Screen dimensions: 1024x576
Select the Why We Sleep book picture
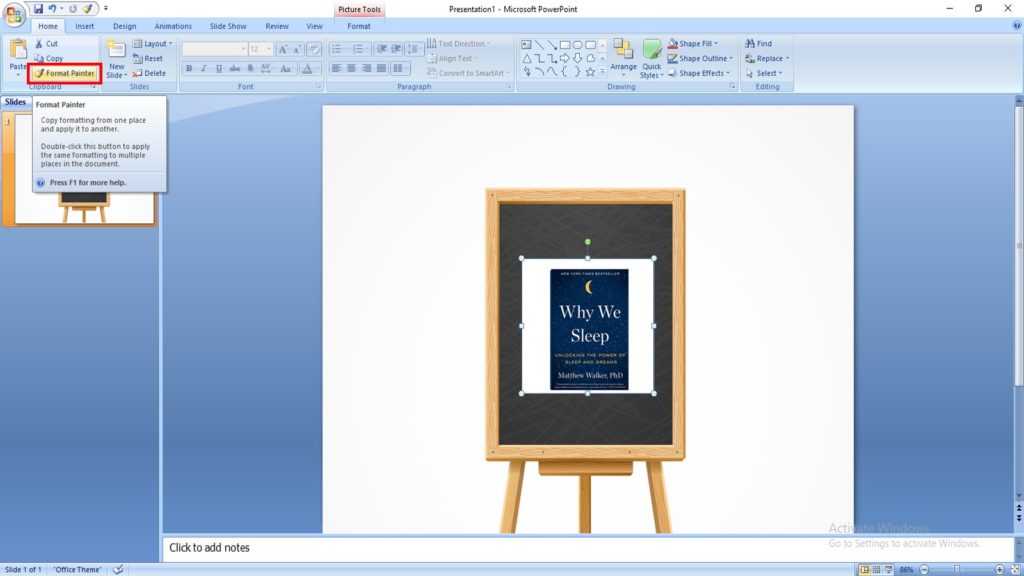588,326
